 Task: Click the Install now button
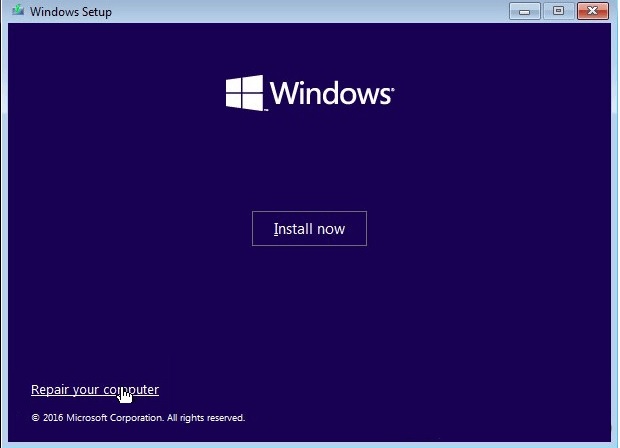click(x=309, y=229)
